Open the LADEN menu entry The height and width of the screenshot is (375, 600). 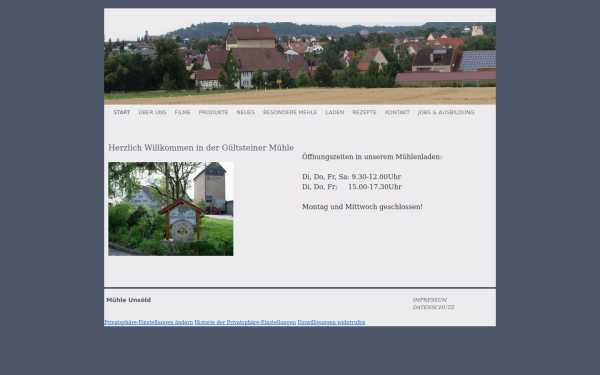335,112
